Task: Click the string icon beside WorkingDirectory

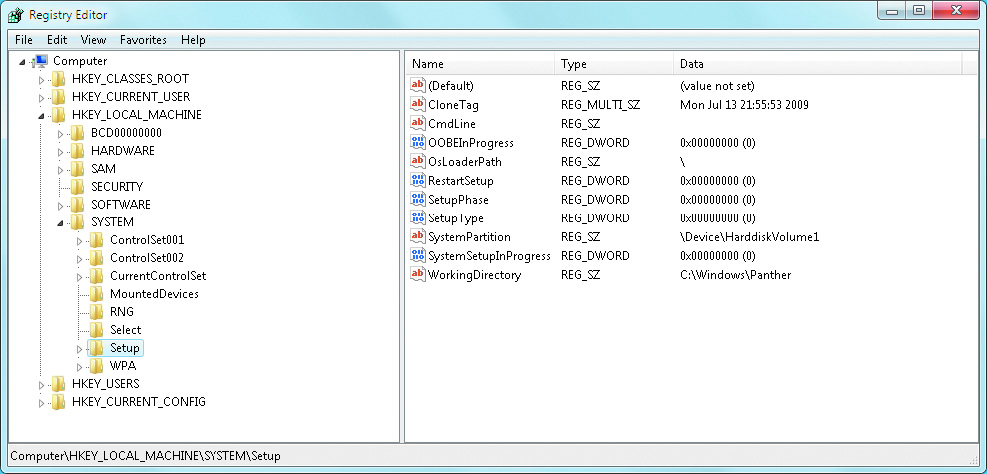Action: [417, 274]
